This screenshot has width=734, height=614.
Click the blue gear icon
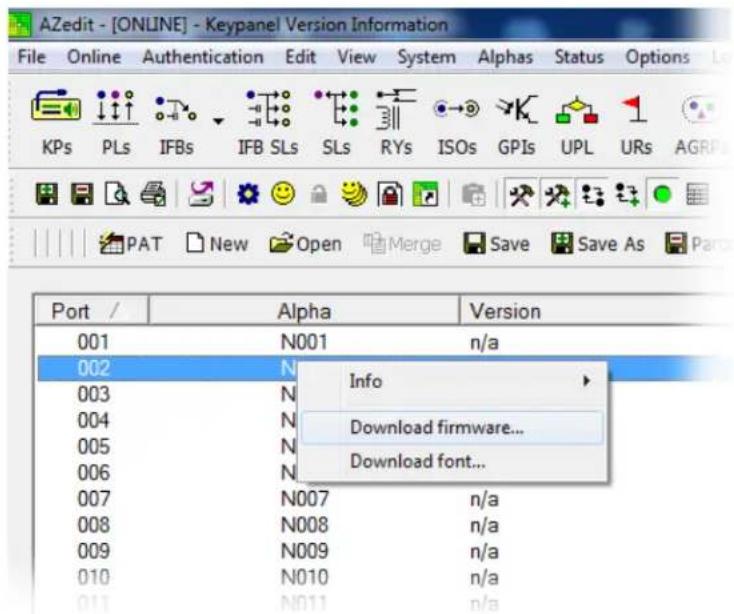(x=248, y=194)
